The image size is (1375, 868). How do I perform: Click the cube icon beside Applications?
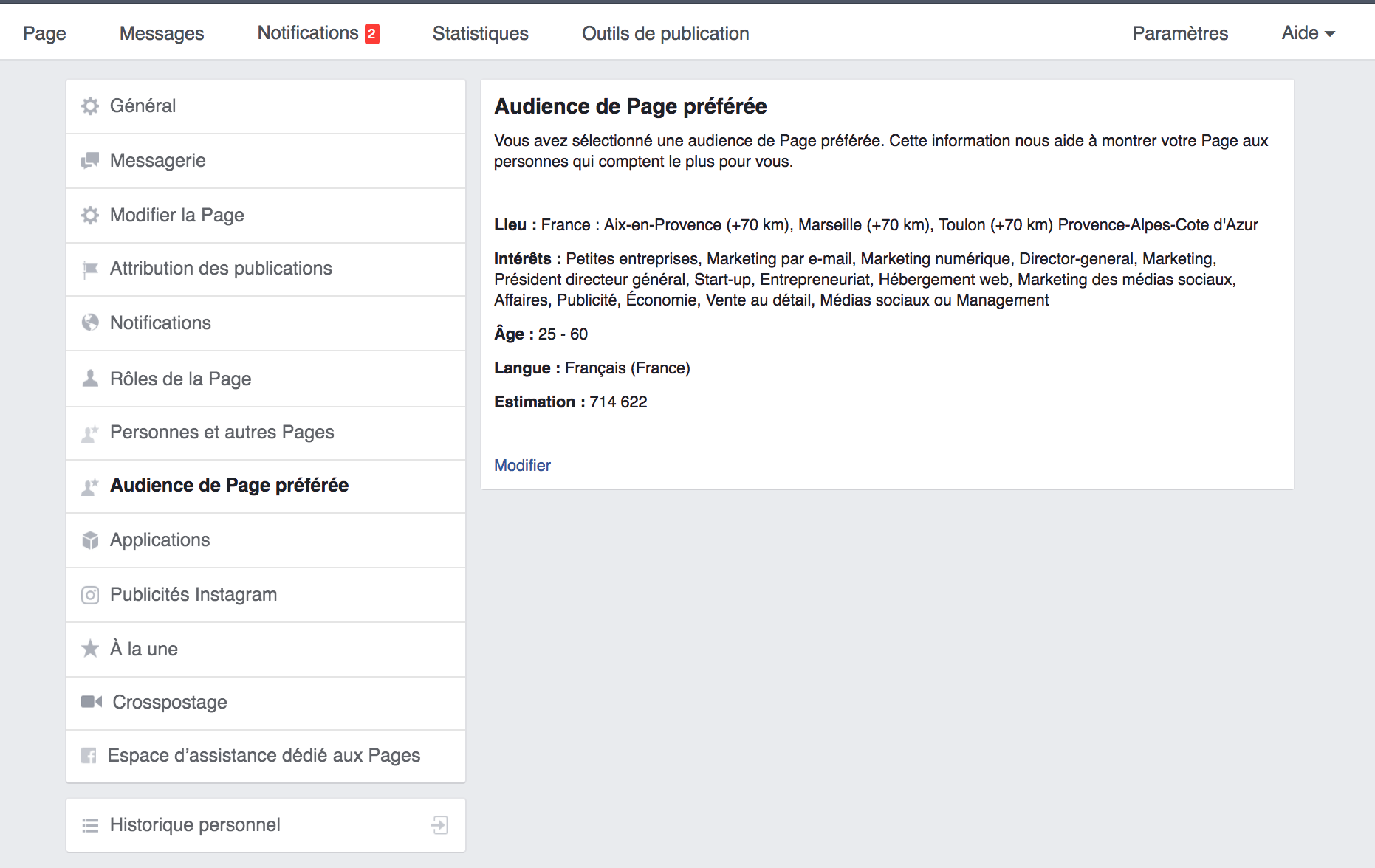point(90,540)
